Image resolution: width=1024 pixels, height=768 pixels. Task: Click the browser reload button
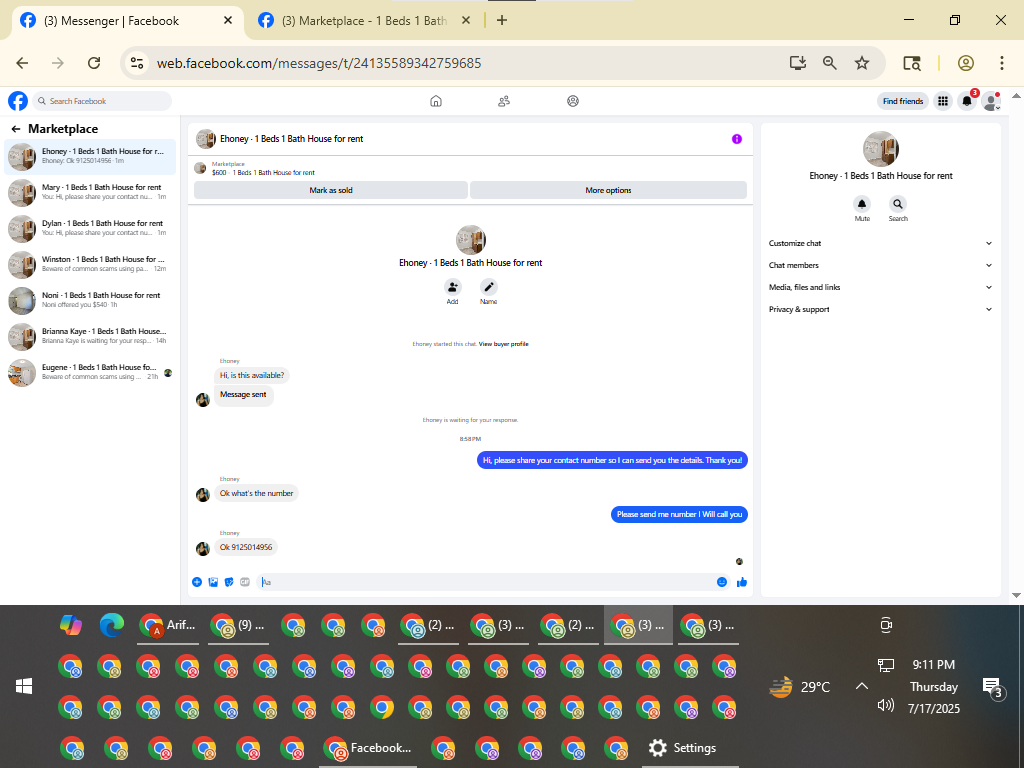[94, 63]
